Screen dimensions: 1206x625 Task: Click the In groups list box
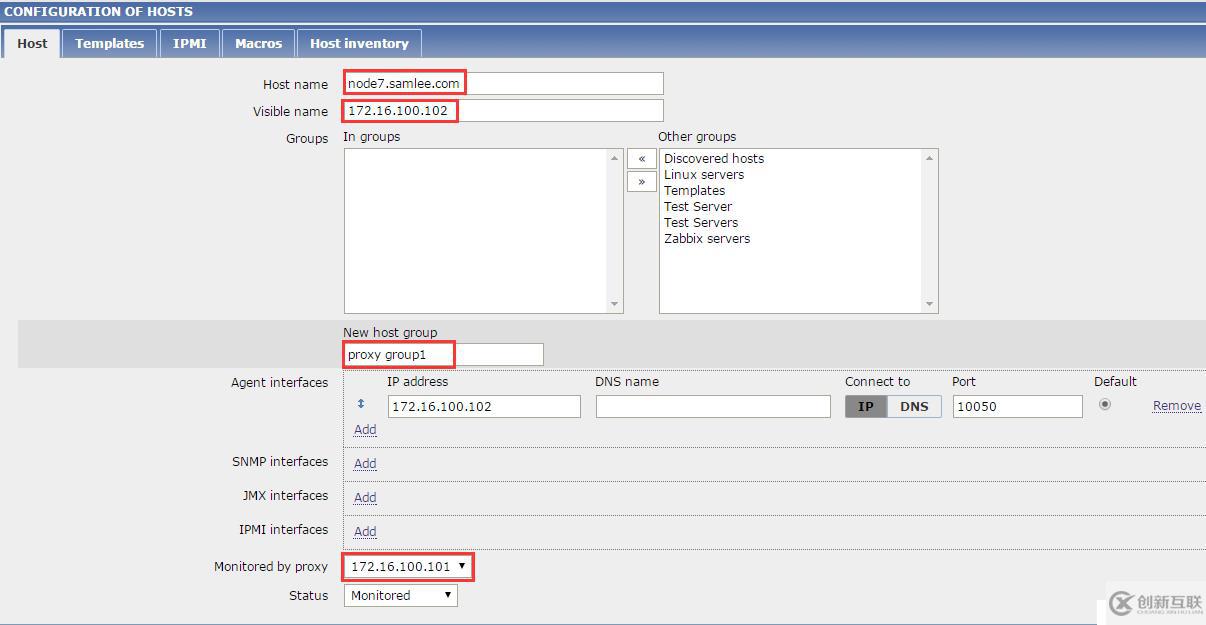click(483, 230)
